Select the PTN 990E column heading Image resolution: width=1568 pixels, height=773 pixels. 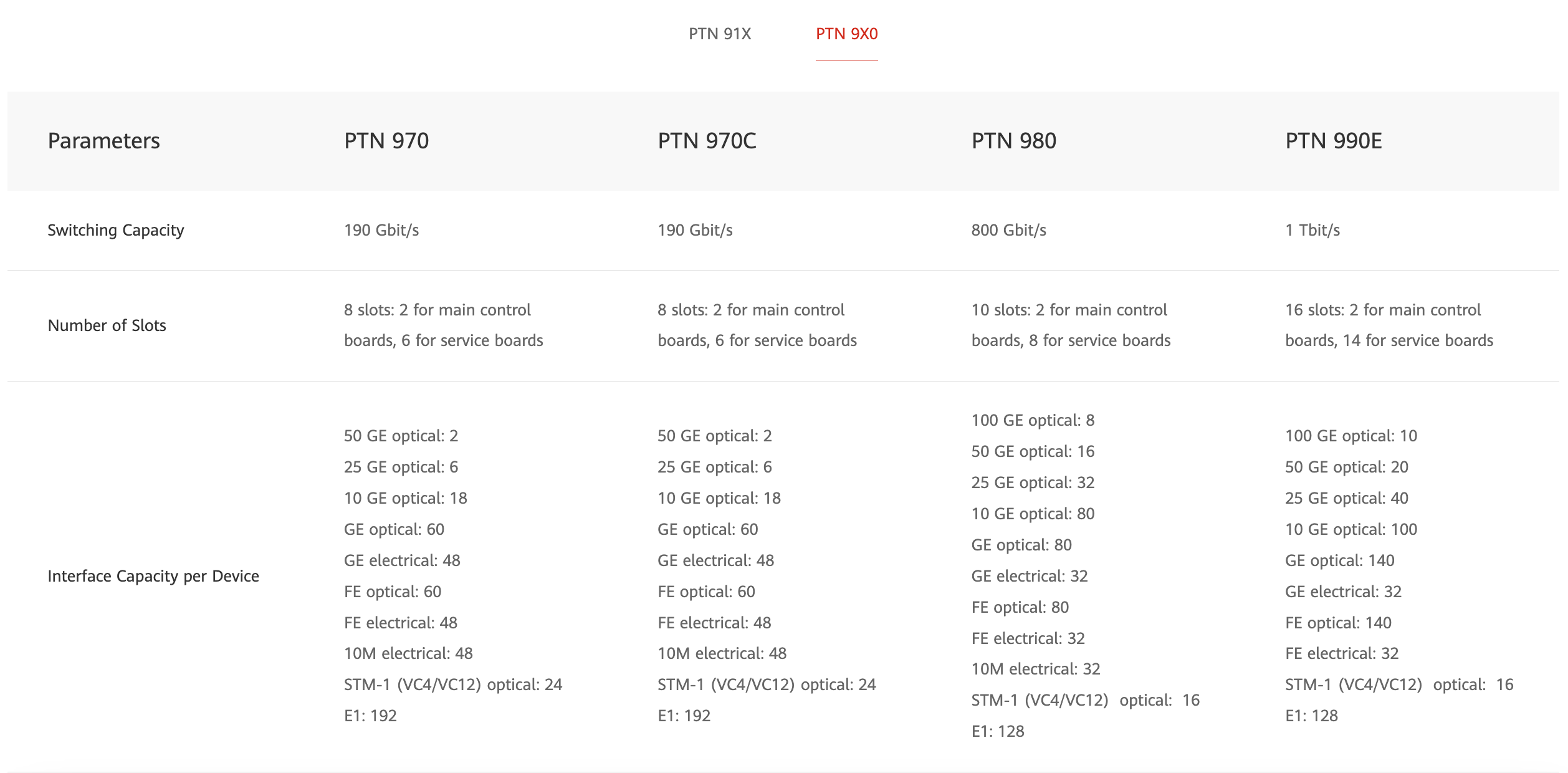click(x=1333, y=141)
